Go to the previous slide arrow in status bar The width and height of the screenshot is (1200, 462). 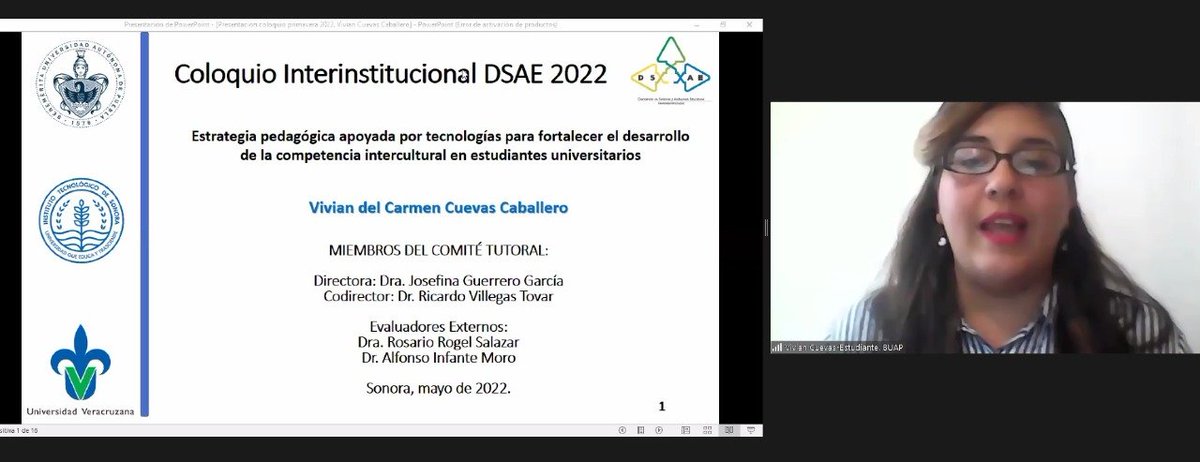[622, 430]
